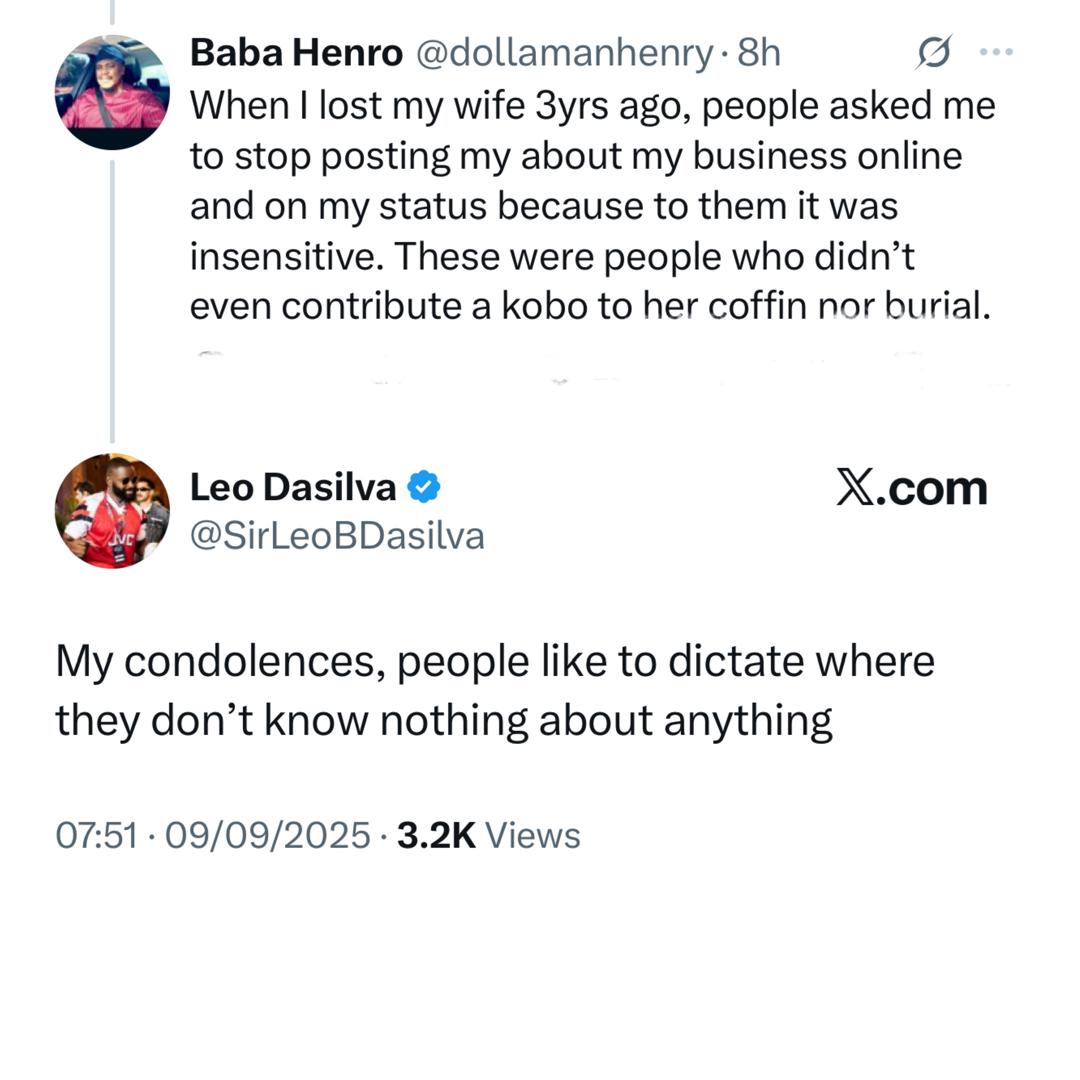
Task: Click the 8h timestamp on the post
Action: tap(758, 53)
